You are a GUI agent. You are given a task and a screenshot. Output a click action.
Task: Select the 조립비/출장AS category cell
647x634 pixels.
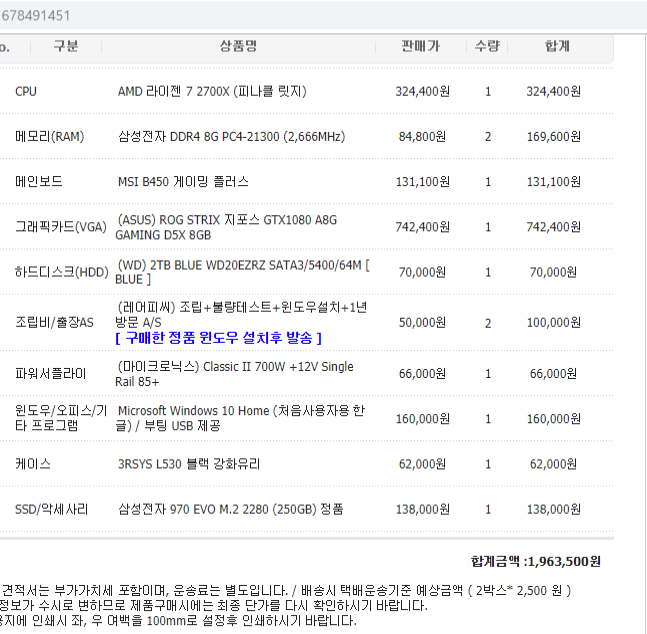pyautogui.click(x=54, y=322)
